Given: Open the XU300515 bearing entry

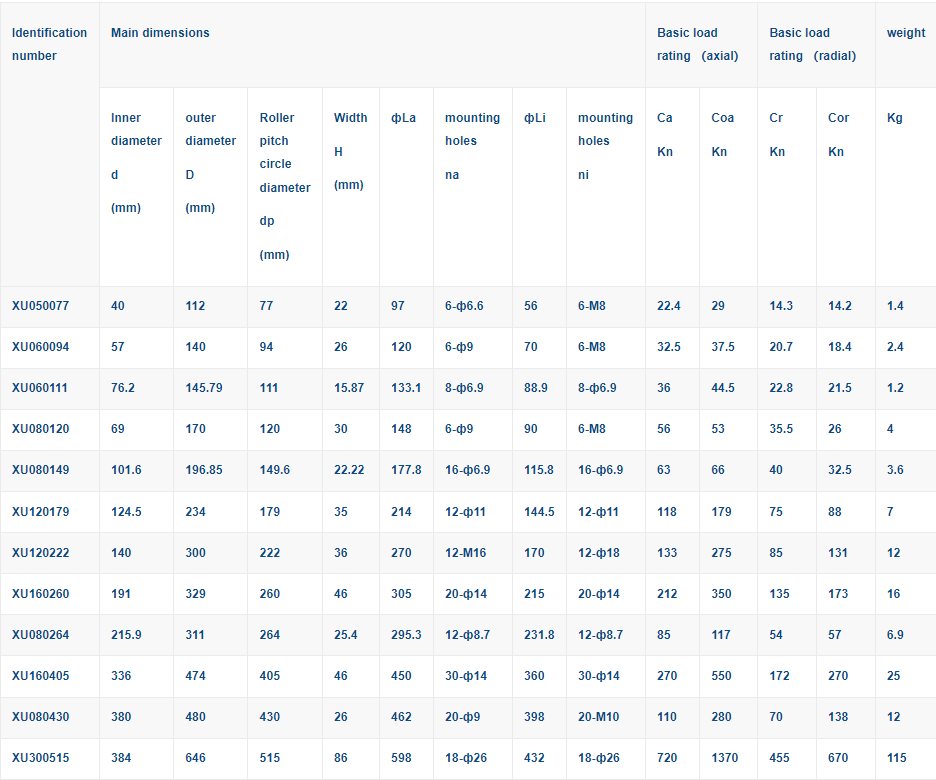Looking at the screenshot, I should (40, 758).
